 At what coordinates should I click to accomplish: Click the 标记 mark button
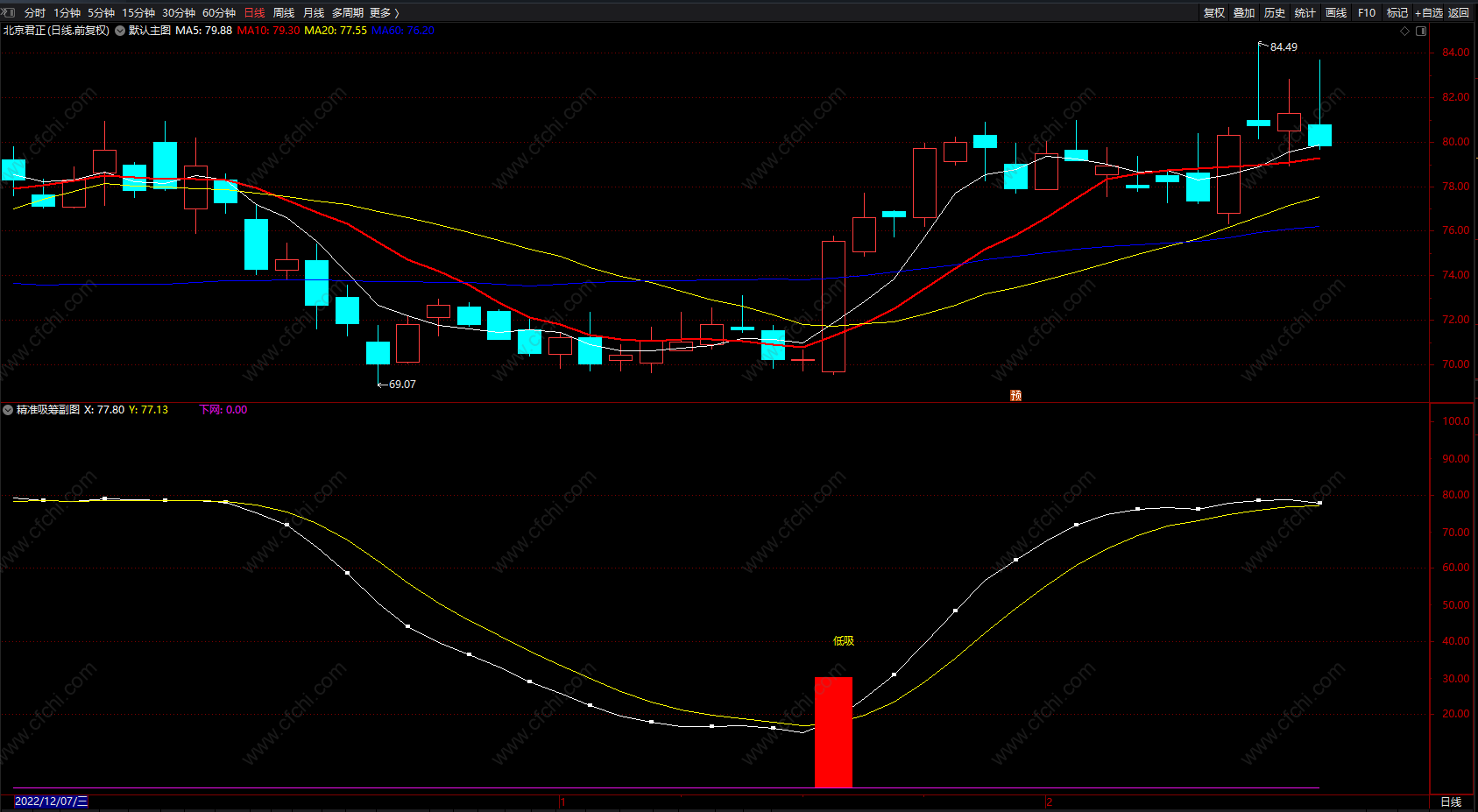[x=1397, y=13]
